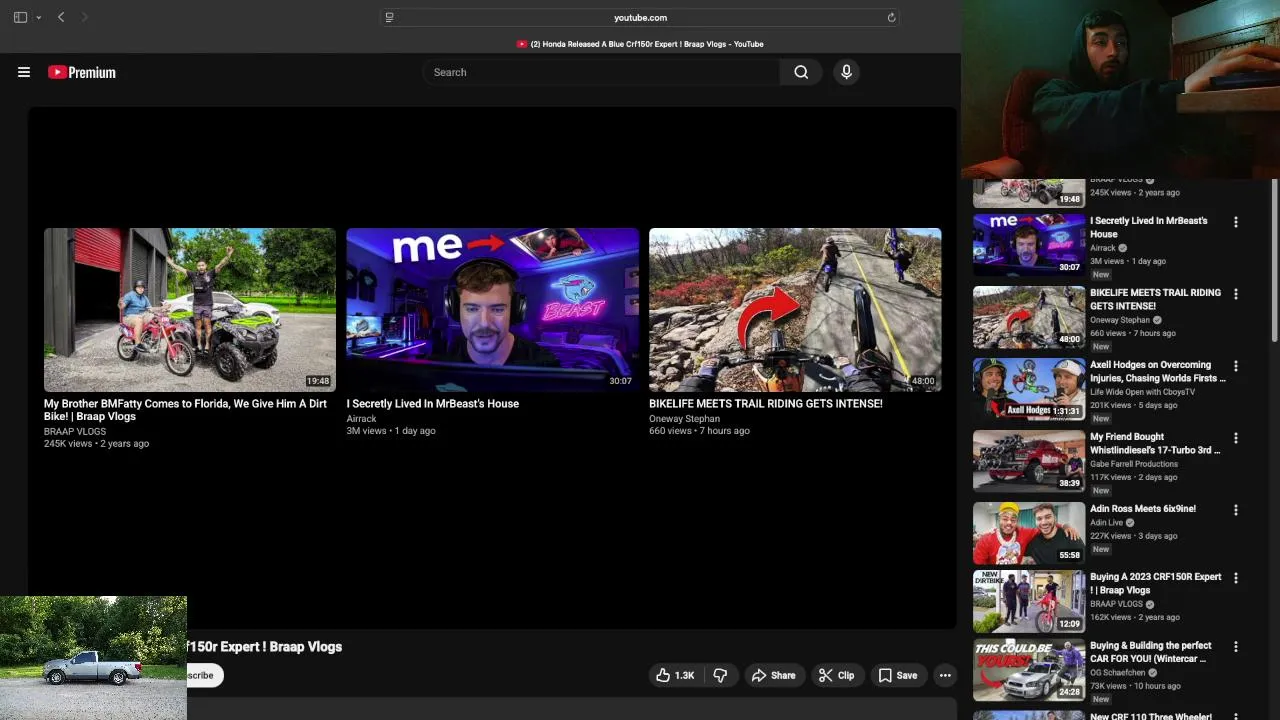Open the Safari sidebar dropdown chevron
1280x720 pixels.
pyautogui.click(x=39, y=17)
